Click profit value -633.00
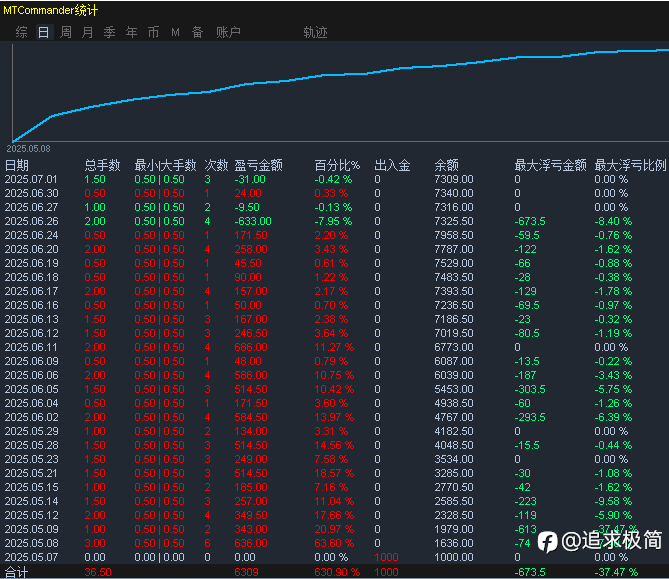 pyautogui.click(x=253, y=221)
